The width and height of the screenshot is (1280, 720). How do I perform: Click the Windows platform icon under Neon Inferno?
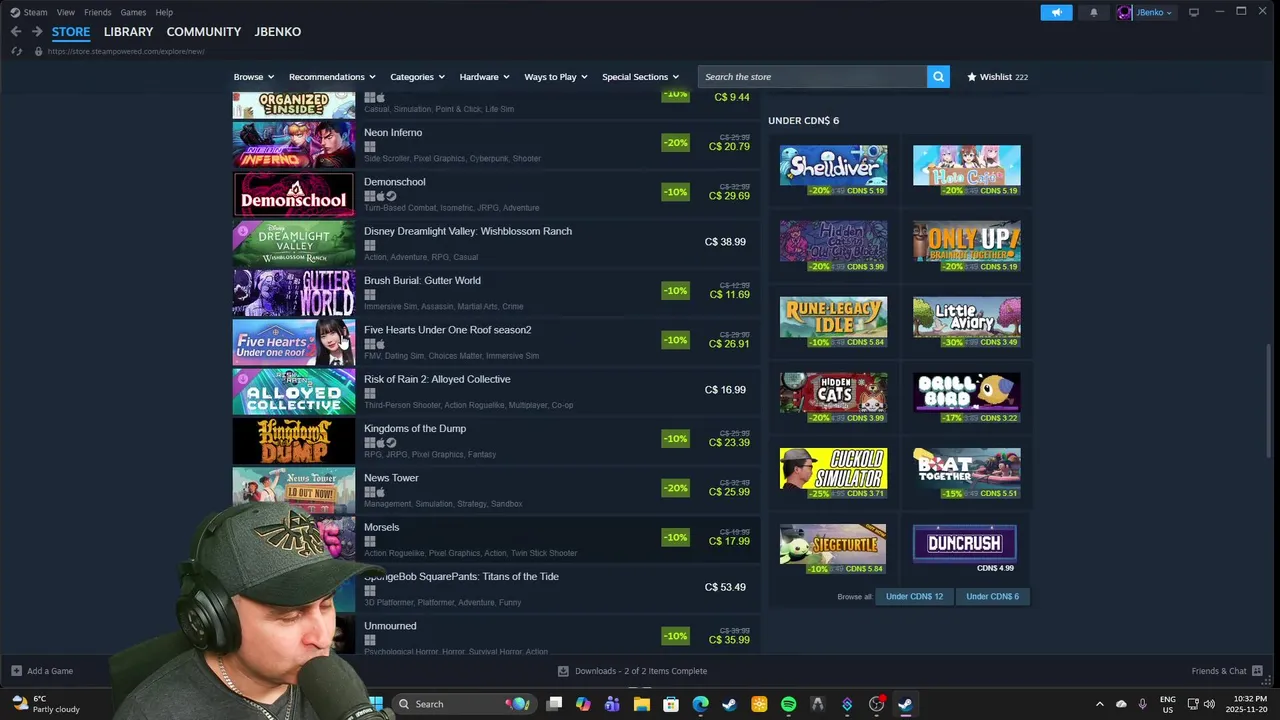[x=370, y=147]
